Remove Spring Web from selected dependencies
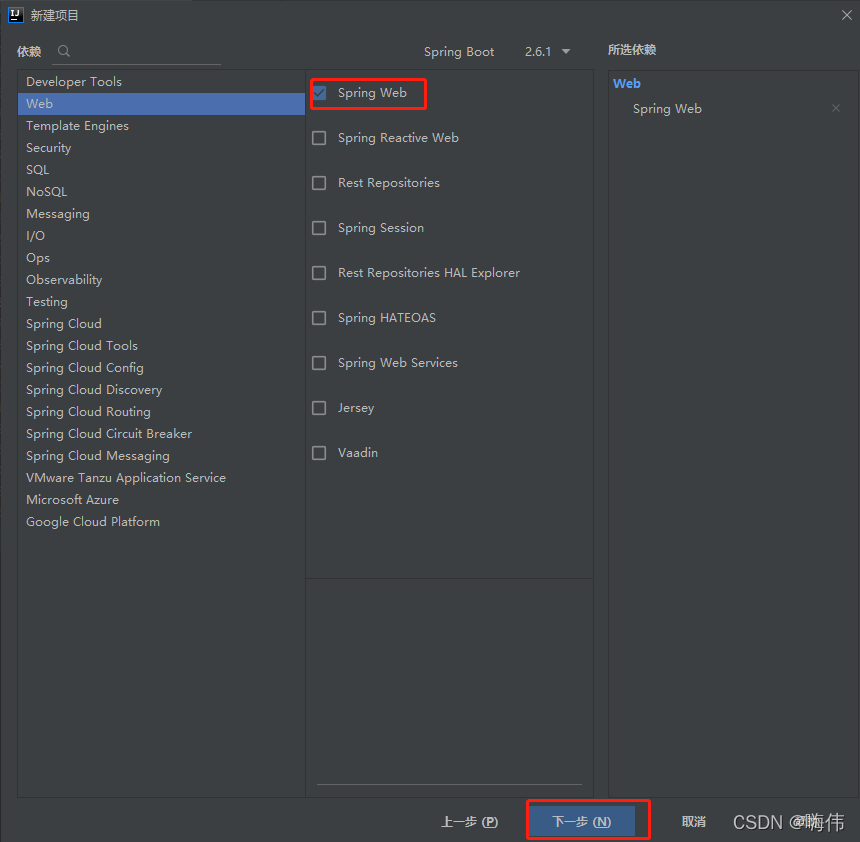This screenshot has height=842, width=860. [x=835, y=108]
